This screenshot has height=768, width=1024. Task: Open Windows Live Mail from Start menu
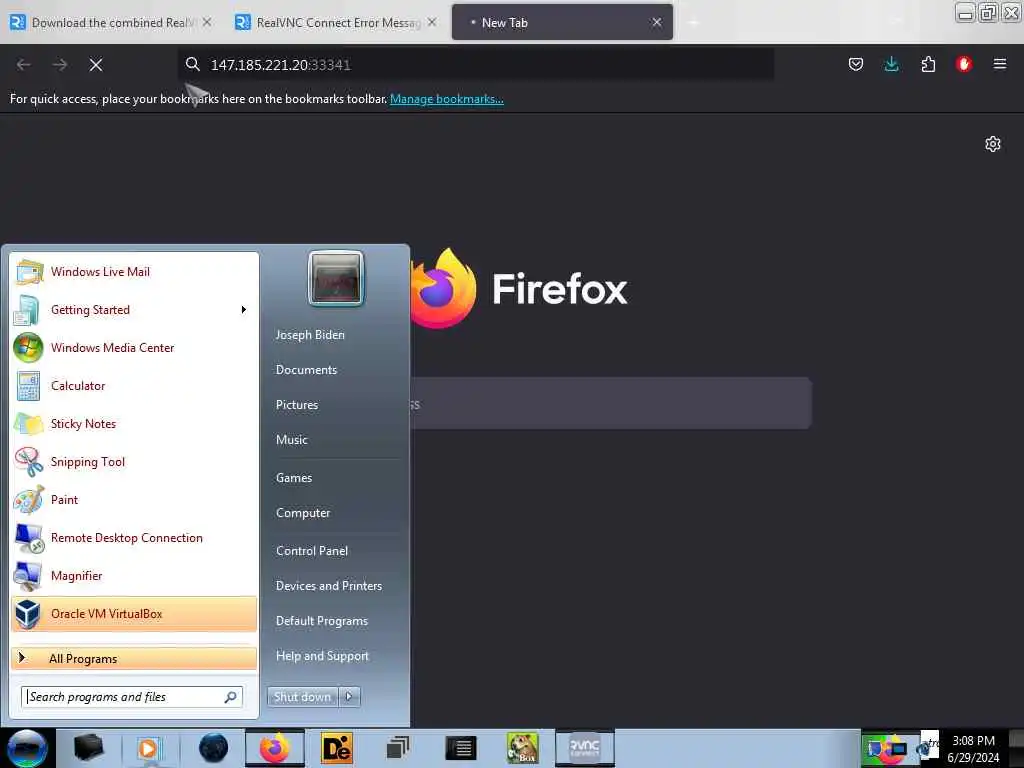(134, 272)
